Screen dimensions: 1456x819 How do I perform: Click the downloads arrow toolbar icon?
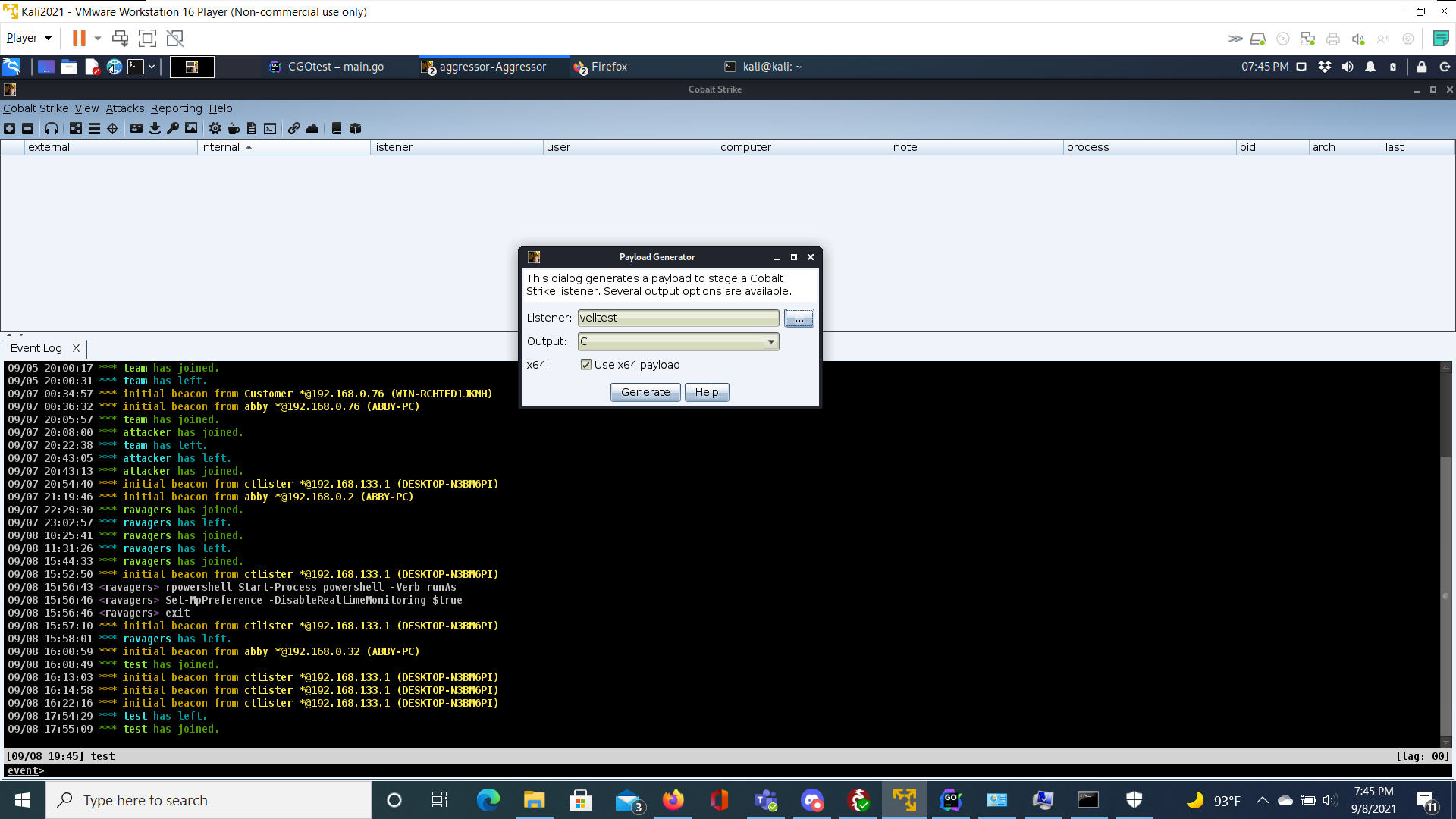155,128
